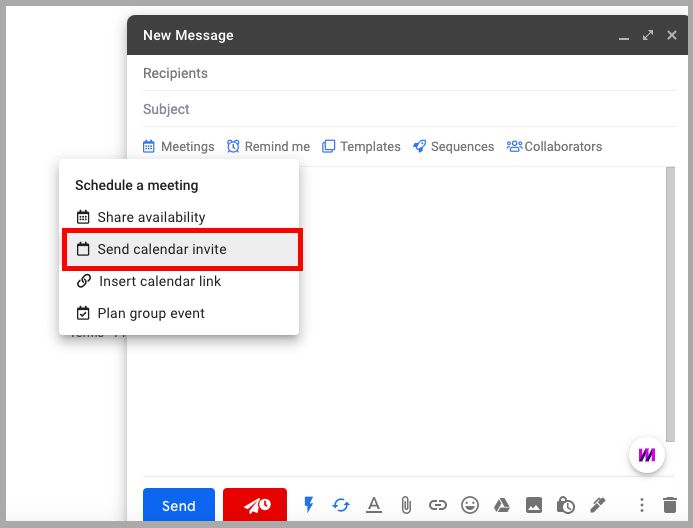
Task: Click the purple M floating badge
Action: [647, 455]
